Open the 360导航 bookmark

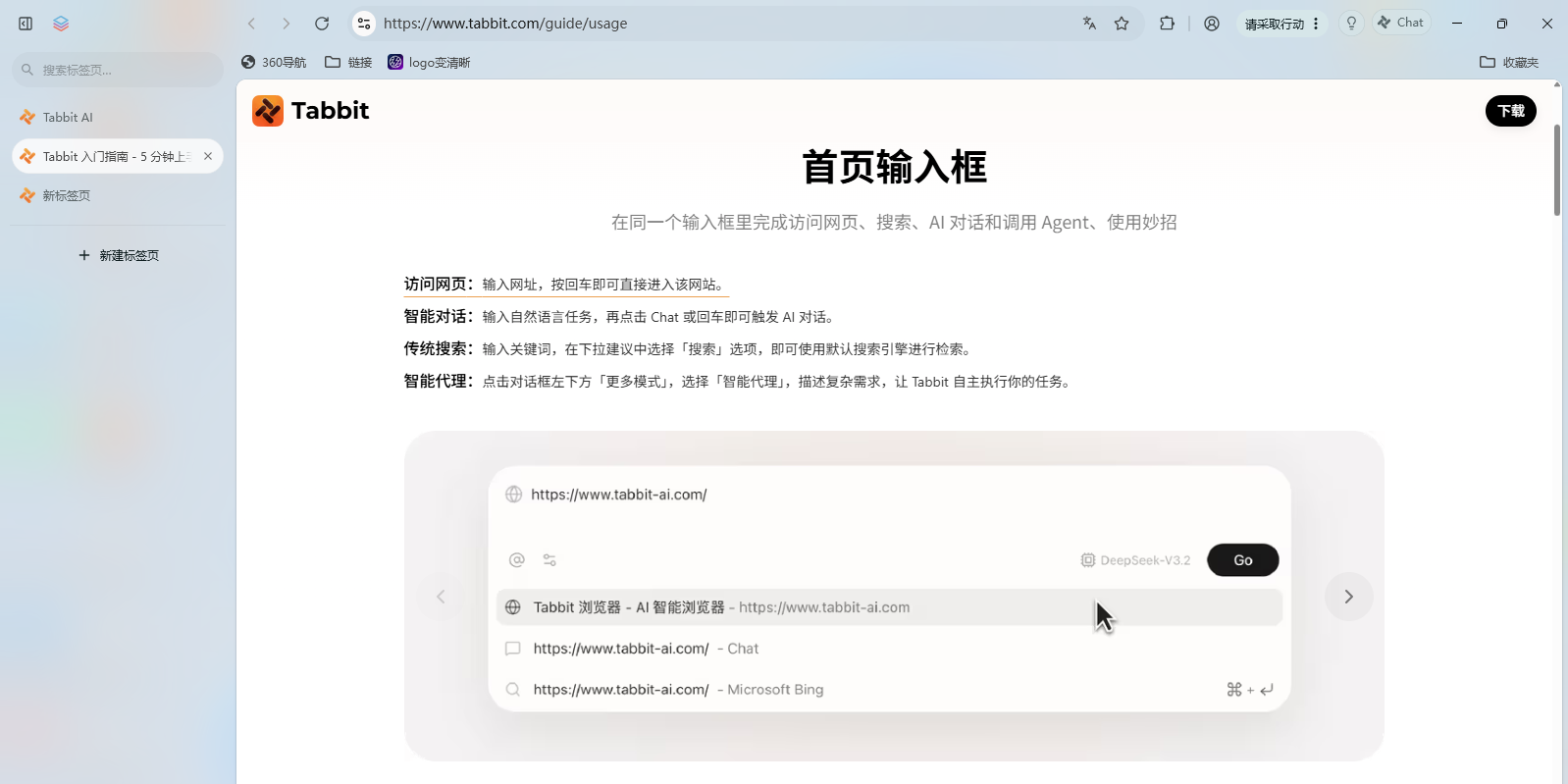click(x=274, y=62)
